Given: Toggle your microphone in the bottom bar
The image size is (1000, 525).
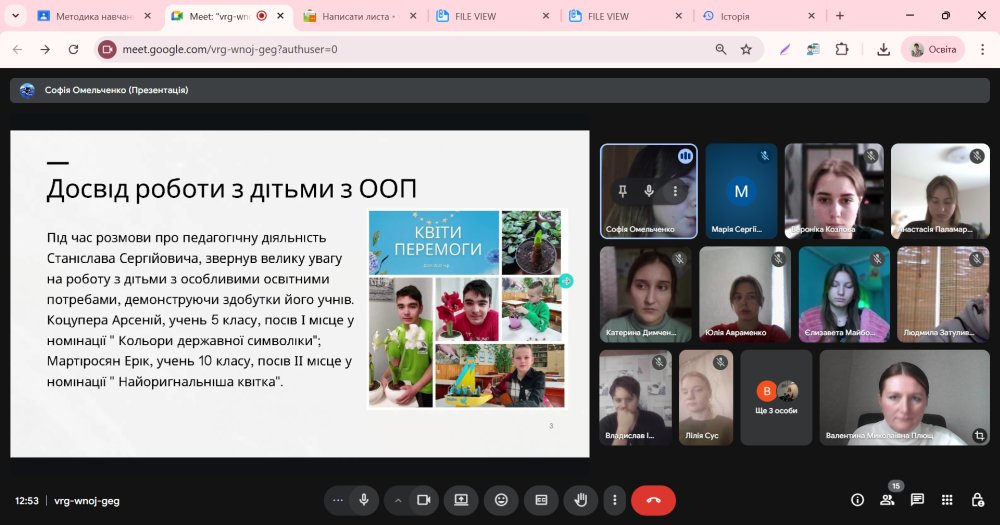Looking at the screenshot, I should coord(364,500).
